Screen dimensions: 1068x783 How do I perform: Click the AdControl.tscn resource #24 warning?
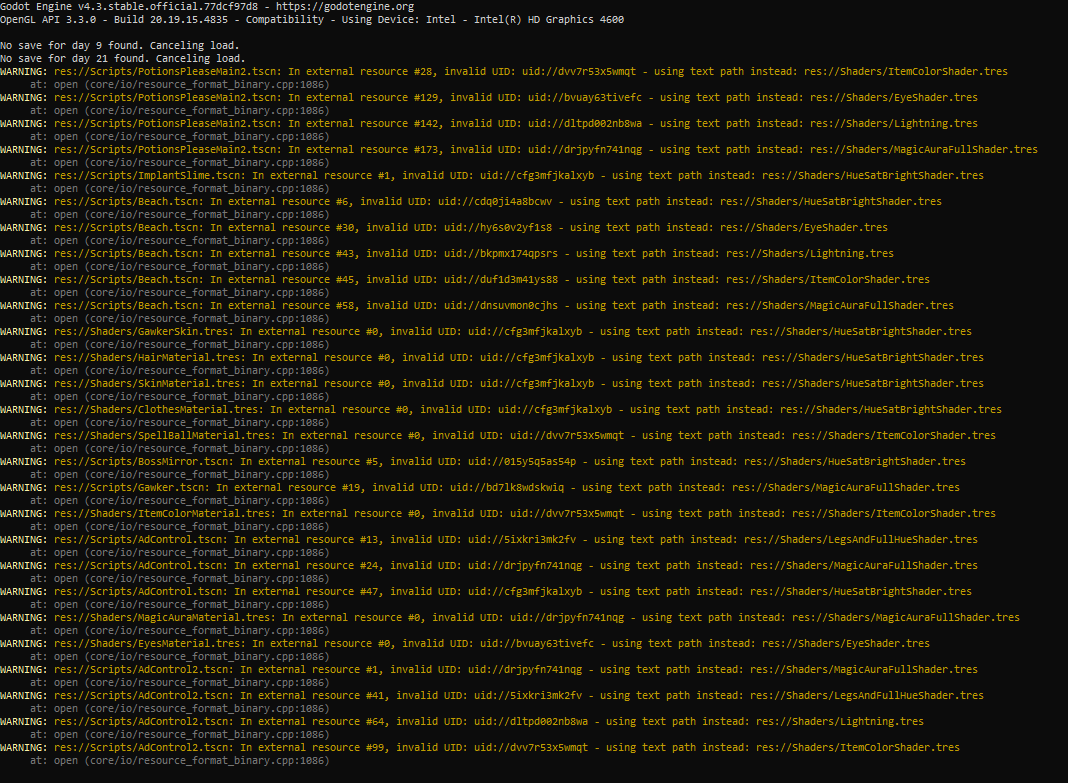coord(489,565)
